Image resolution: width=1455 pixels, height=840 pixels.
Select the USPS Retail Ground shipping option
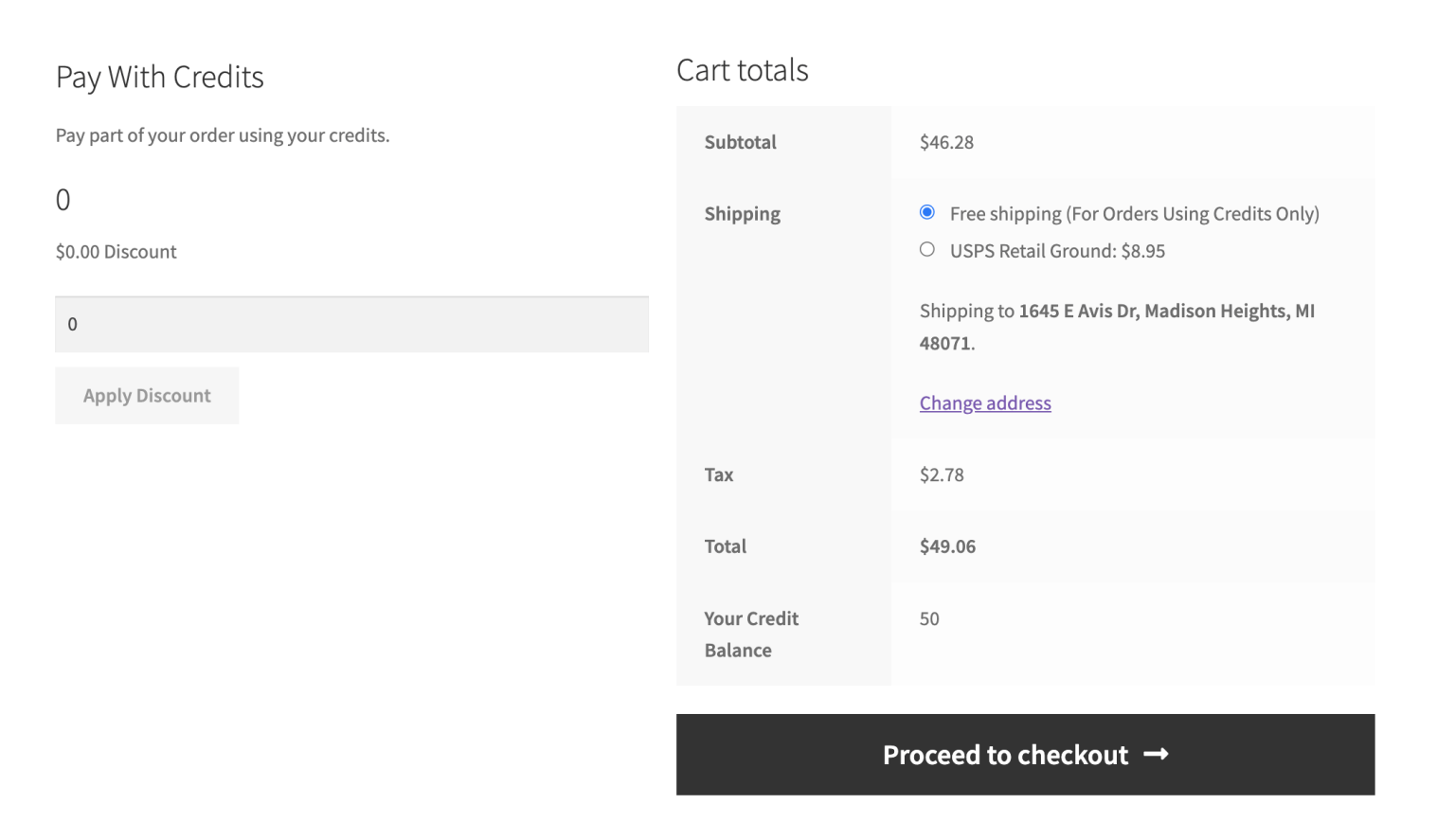click(x=926, y=249)
